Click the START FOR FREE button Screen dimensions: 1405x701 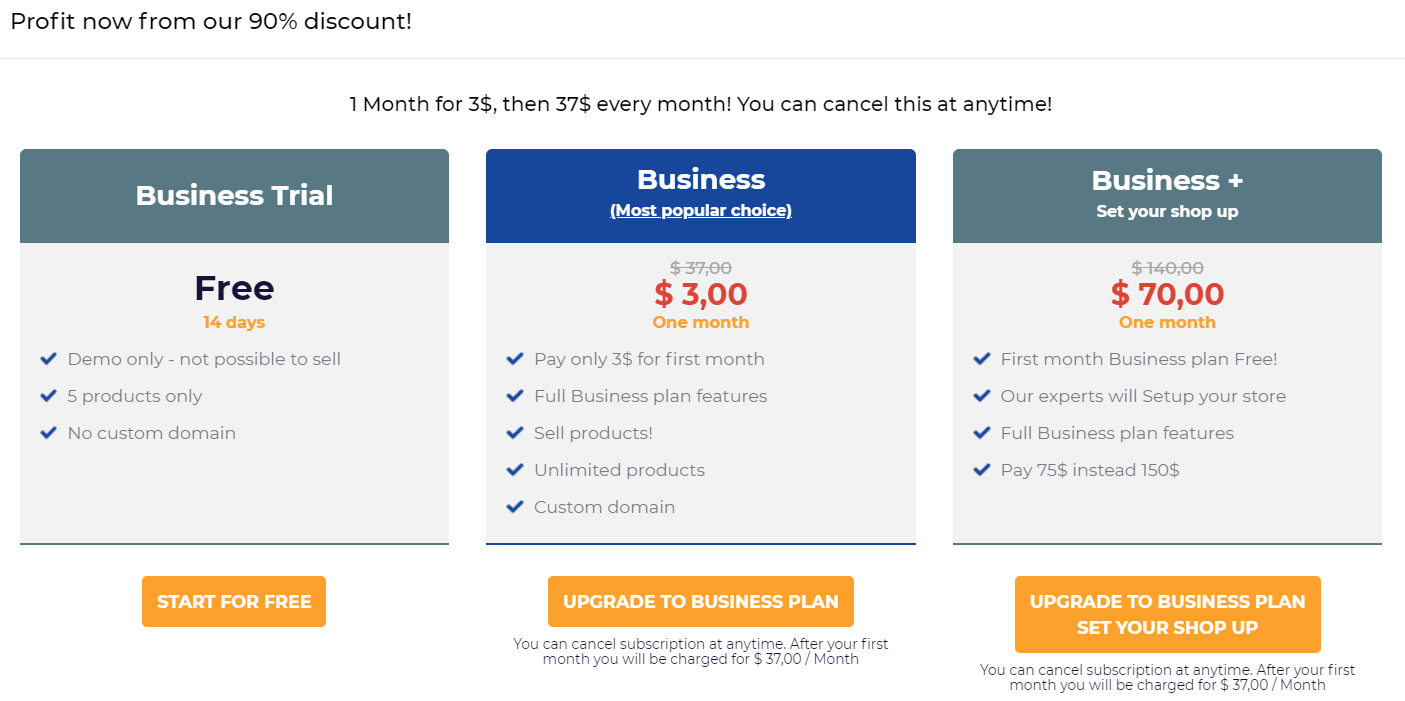coord(234,601)
